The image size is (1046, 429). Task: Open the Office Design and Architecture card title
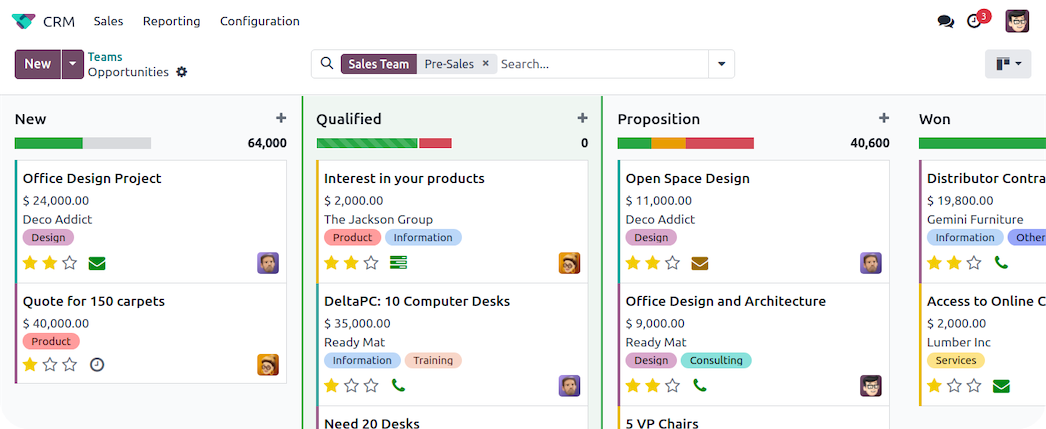point(726,302)
